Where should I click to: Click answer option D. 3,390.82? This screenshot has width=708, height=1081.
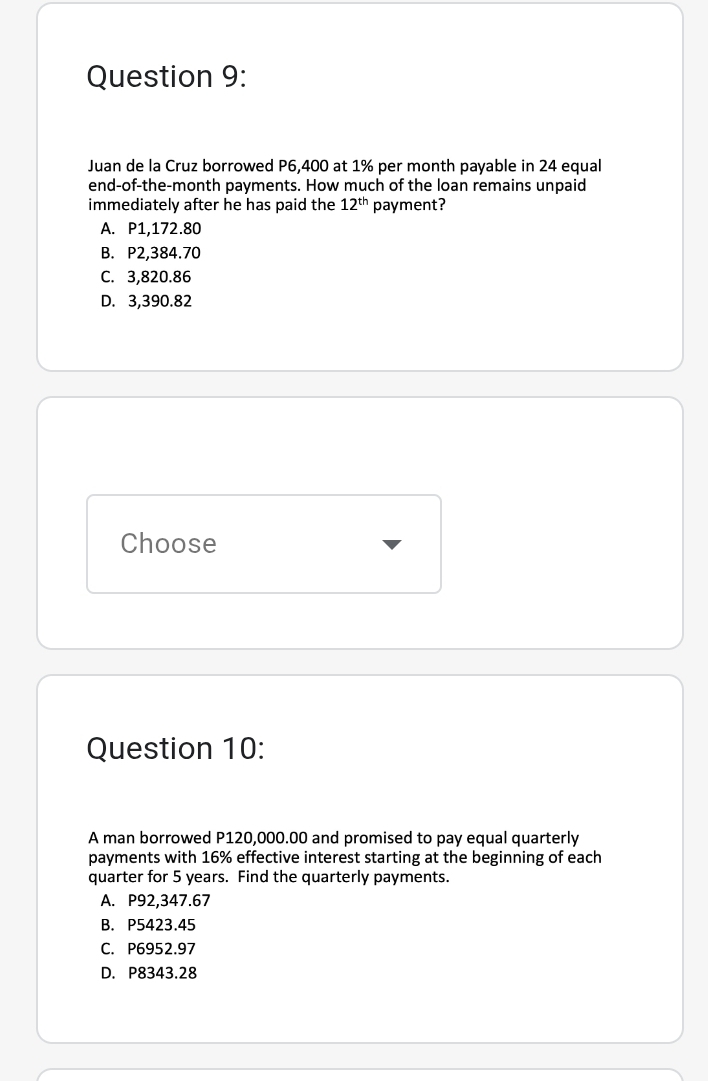[147, 300]
